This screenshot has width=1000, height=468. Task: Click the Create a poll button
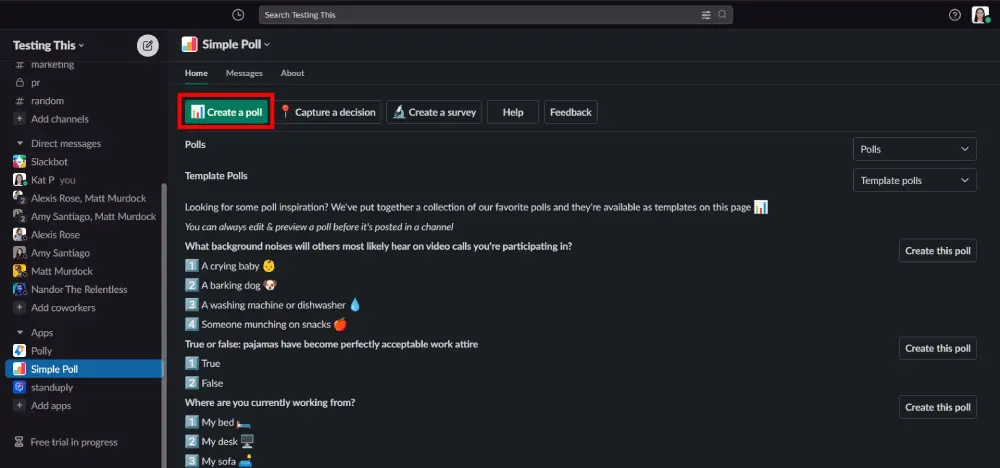pyautogui.click(x=226, y=112)
